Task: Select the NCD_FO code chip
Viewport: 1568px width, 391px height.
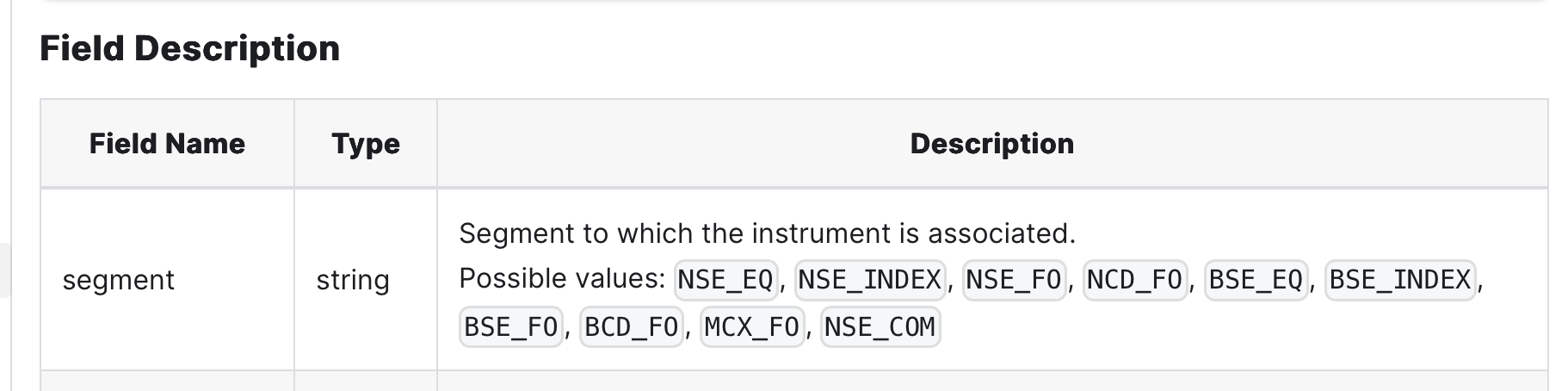Action: click(1134, 280)
